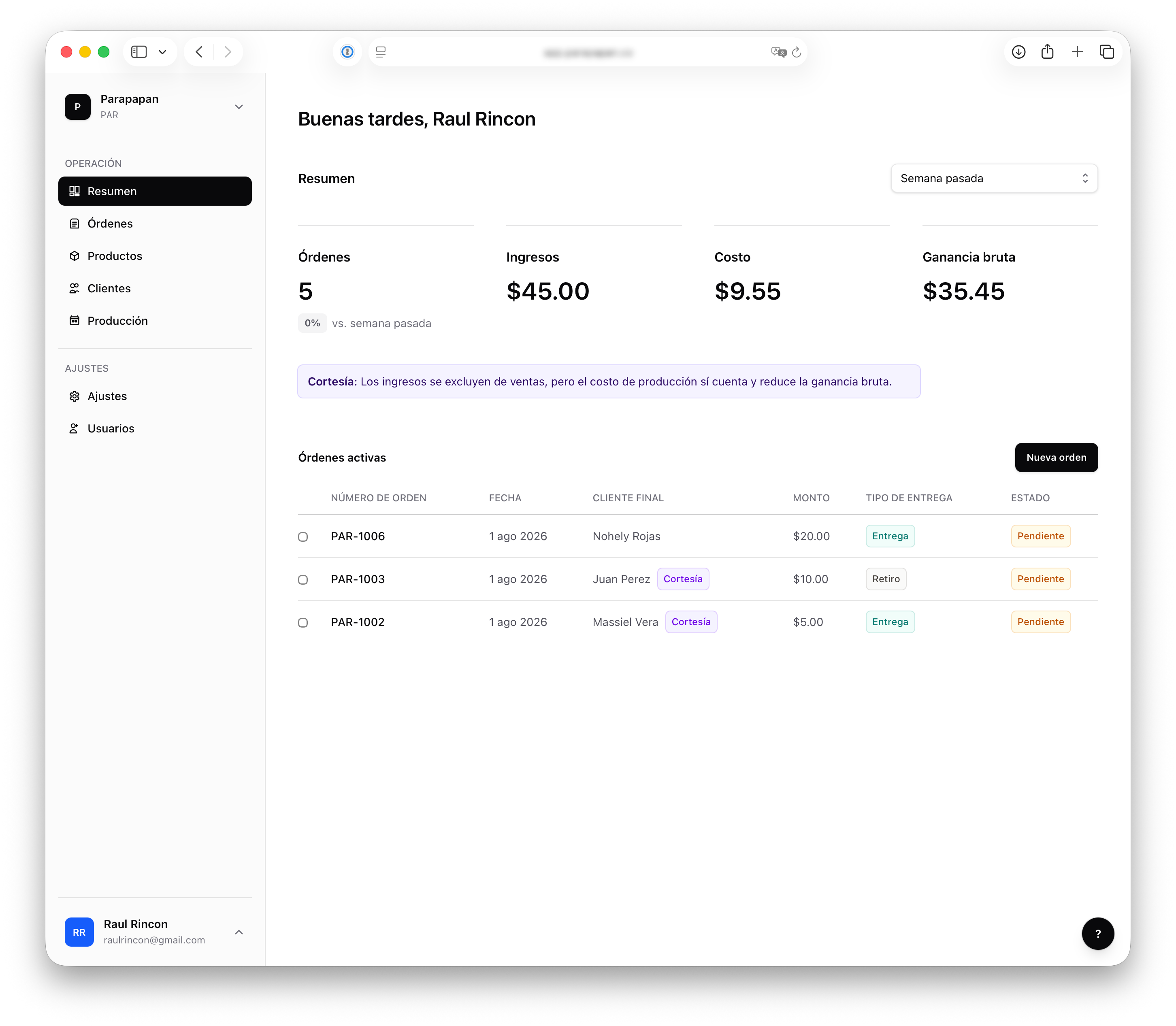Show the tab overview icon
The width and height of the screenshot is (1176, 1026).
1107,52
